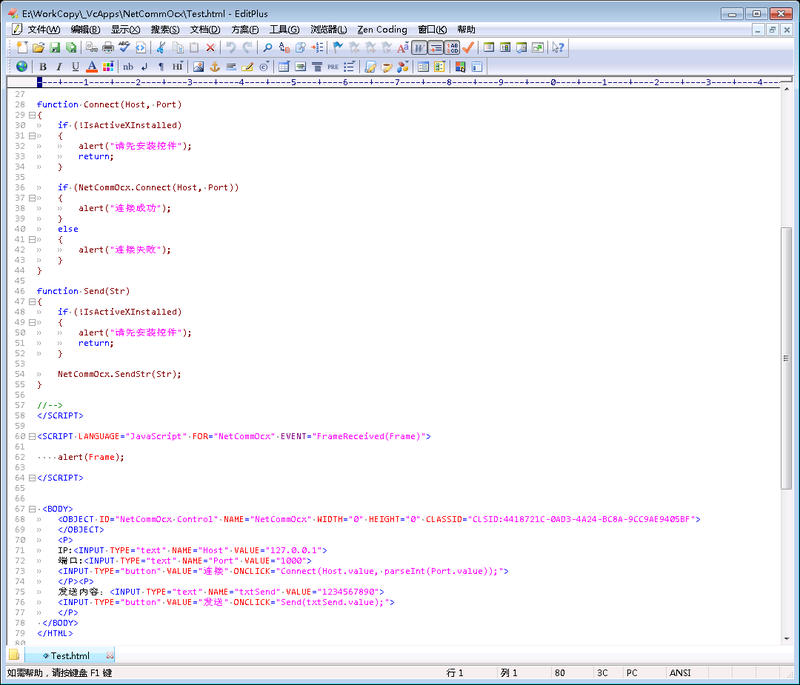Insert line break tag icon
800x685 pixels.
(x=144, y=67)
